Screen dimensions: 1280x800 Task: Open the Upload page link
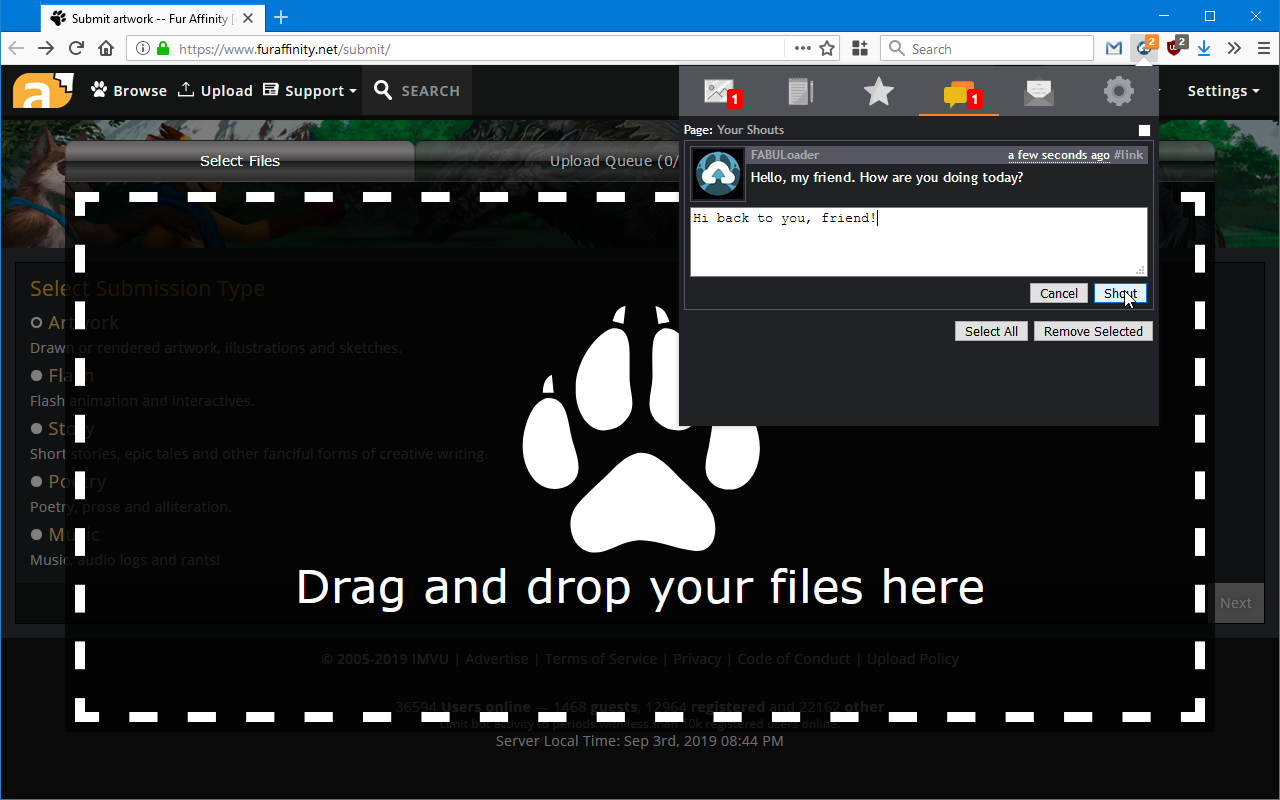pyautogui.click(x=215, y=90)
